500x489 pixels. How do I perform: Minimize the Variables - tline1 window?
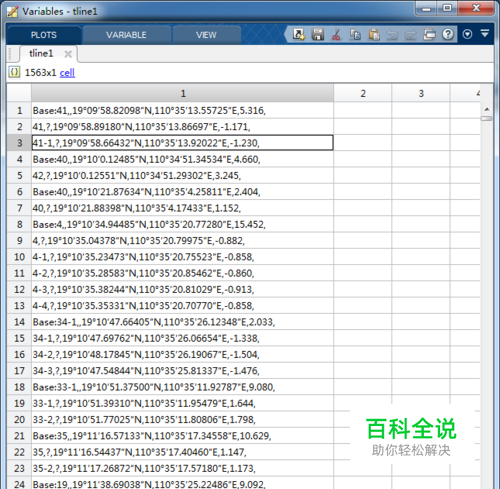coord(426,8)
